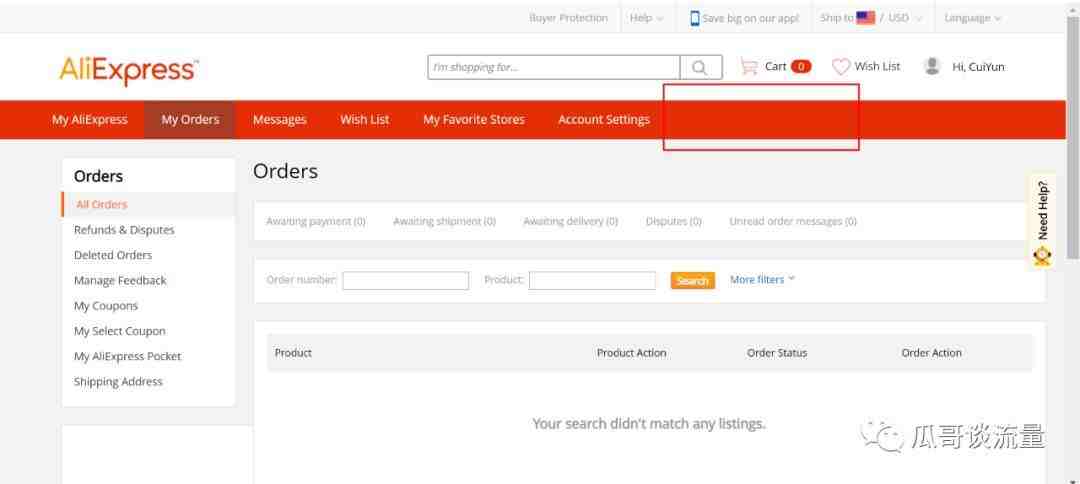Click Hi, CuiYun account link
This screenshot has width=1080, height=484.
[x=978, y=67]
